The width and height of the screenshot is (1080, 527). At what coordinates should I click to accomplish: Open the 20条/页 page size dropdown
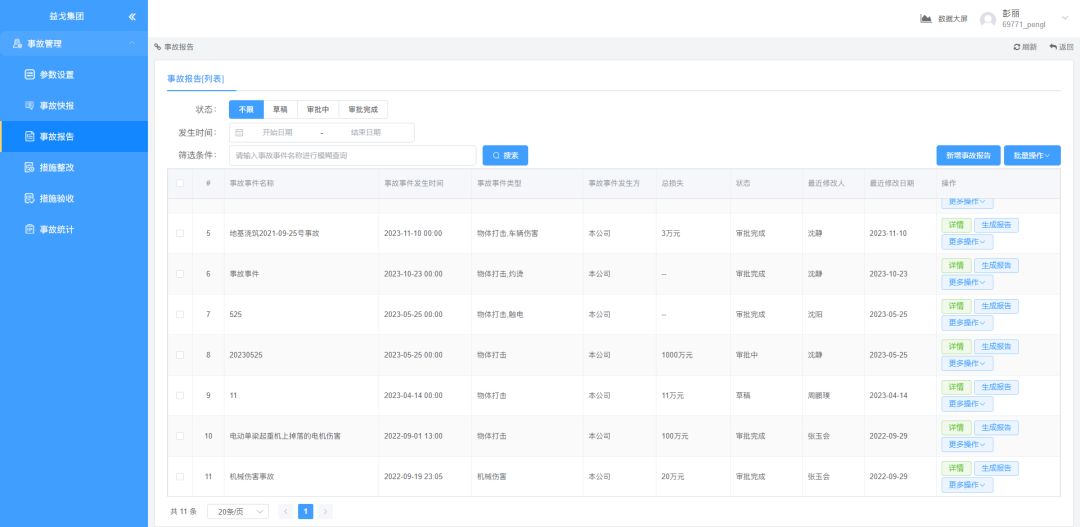237,511
